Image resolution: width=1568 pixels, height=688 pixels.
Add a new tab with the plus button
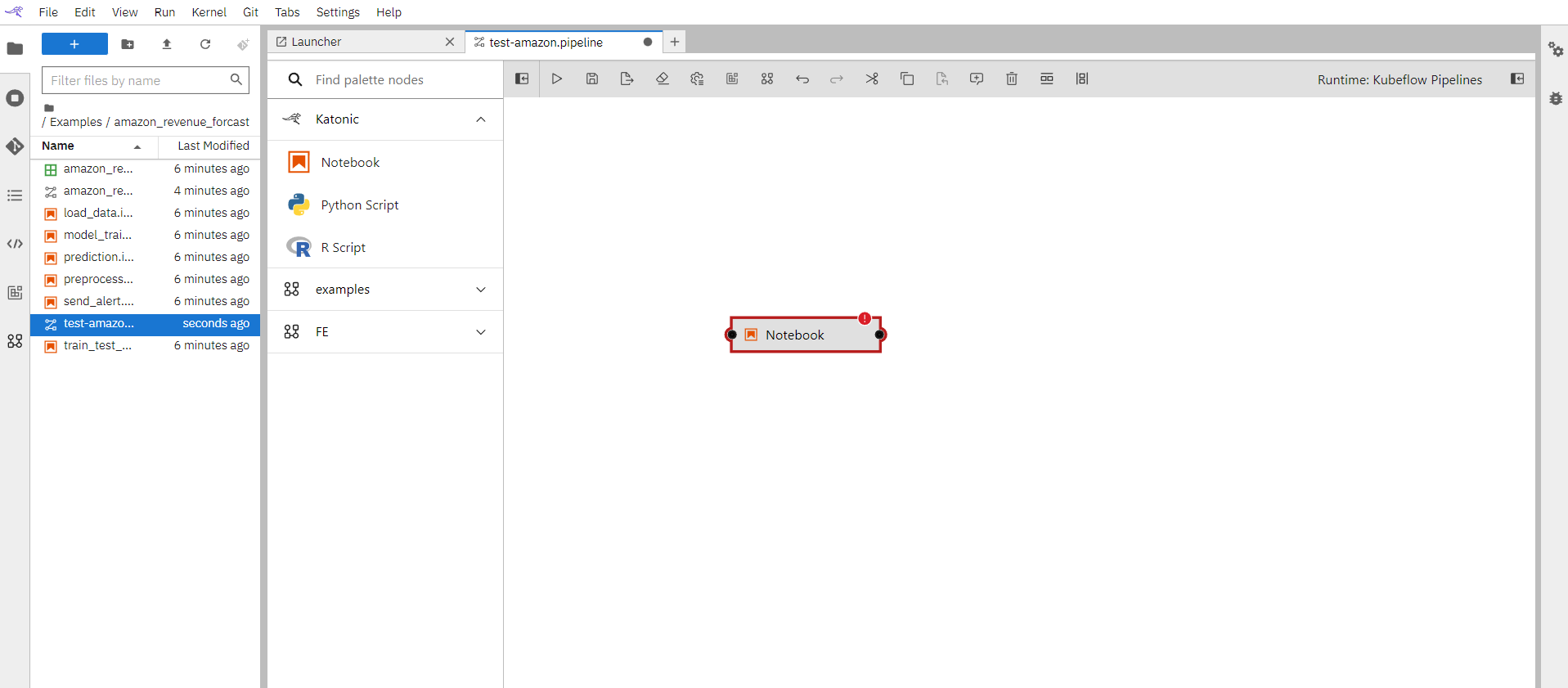[x=675, y=42]
